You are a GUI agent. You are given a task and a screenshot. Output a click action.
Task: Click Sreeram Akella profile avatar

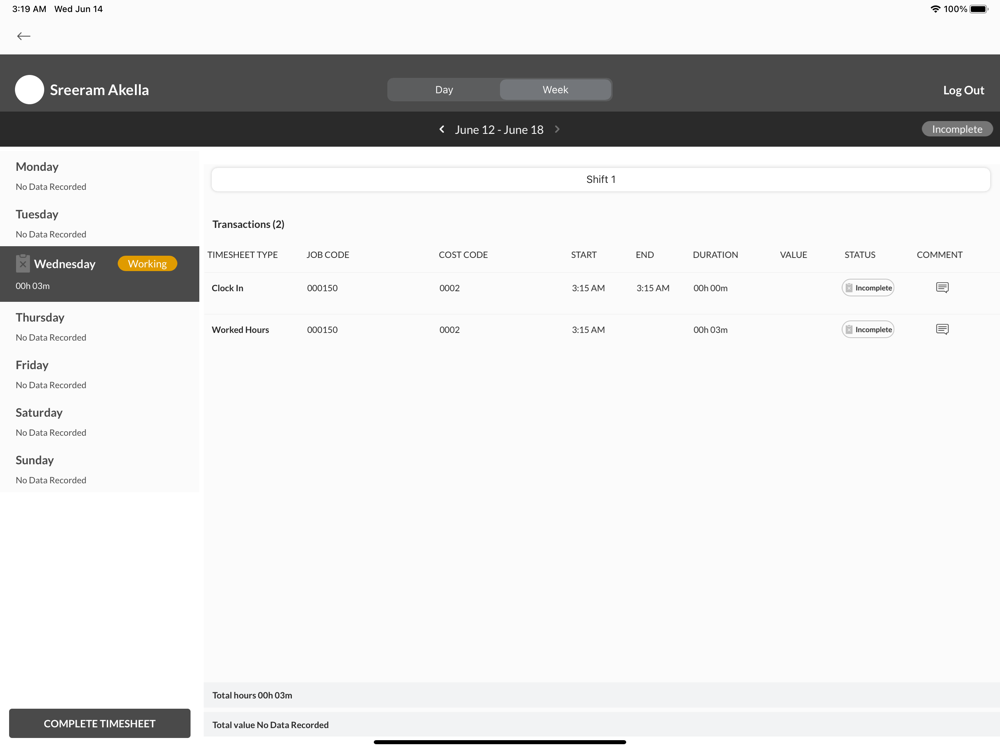pos(29,90)
